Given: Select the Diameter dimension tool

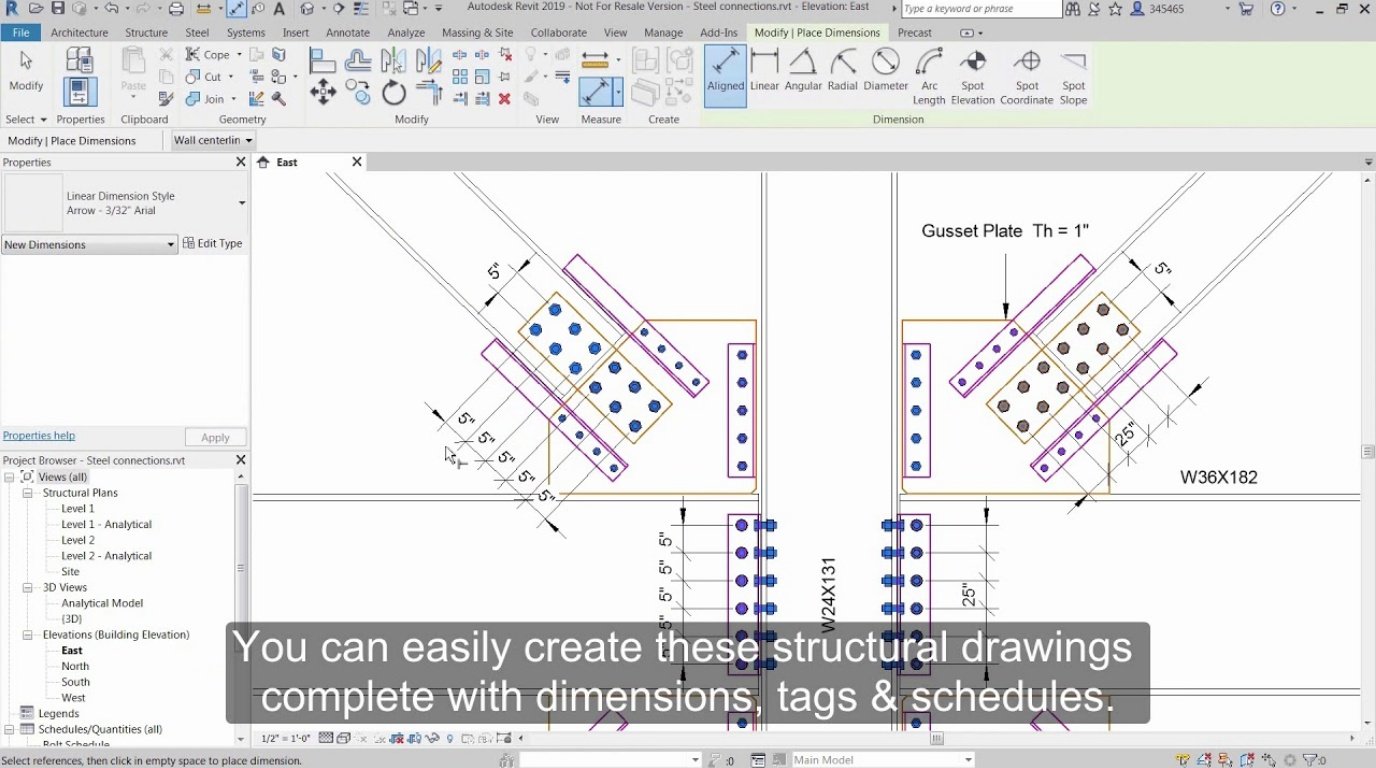Looking at the screenshot, I should point(886,71).
